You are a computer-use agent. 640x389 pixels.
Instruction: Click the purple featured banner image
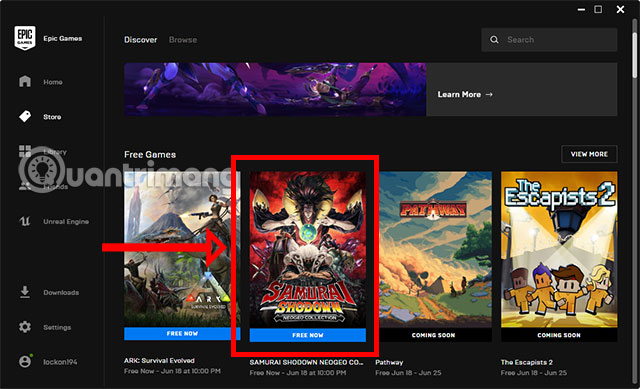tap(275, 89)
